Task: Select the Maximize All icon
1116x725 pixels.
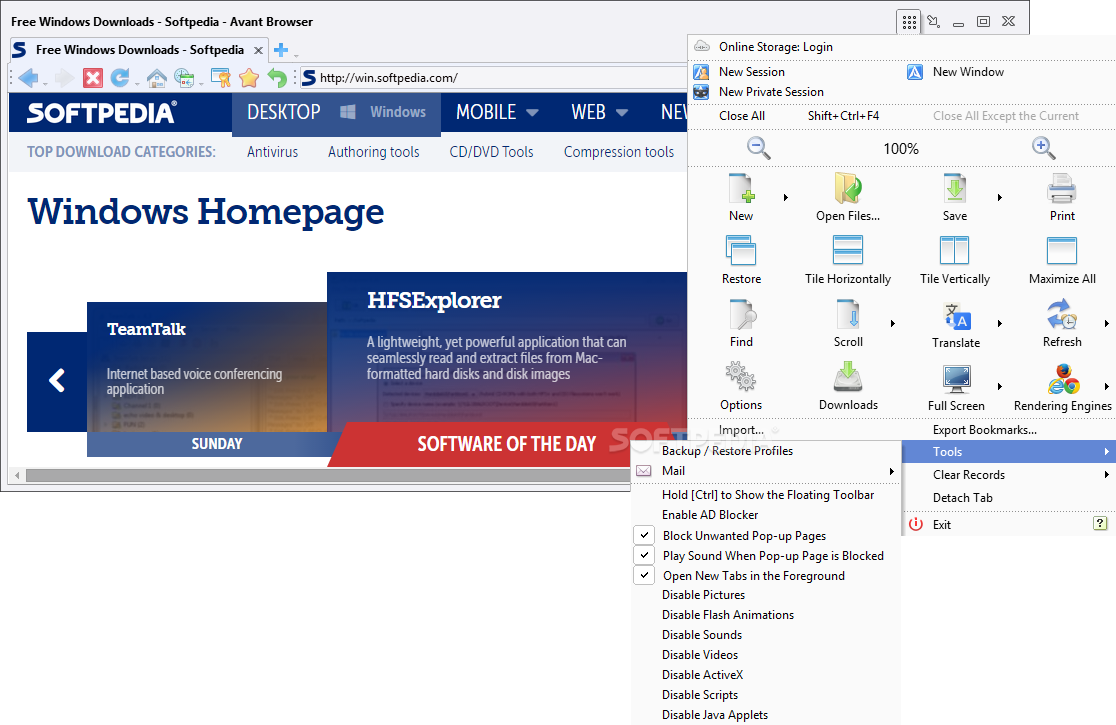Action: tap(1062, 250)
